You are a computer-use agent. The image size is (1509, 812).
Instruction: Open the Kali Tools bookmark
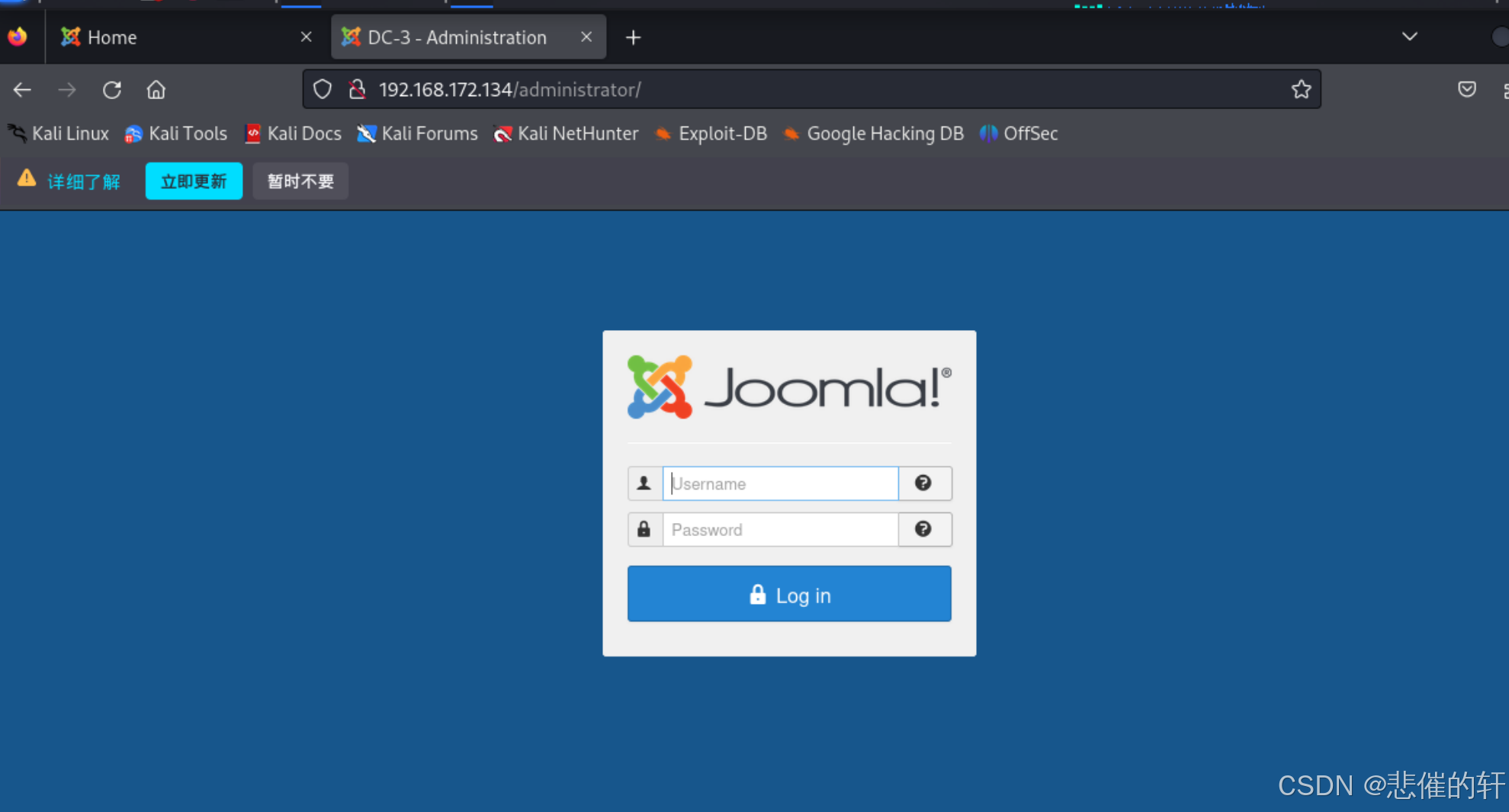[x=176, y=133]
